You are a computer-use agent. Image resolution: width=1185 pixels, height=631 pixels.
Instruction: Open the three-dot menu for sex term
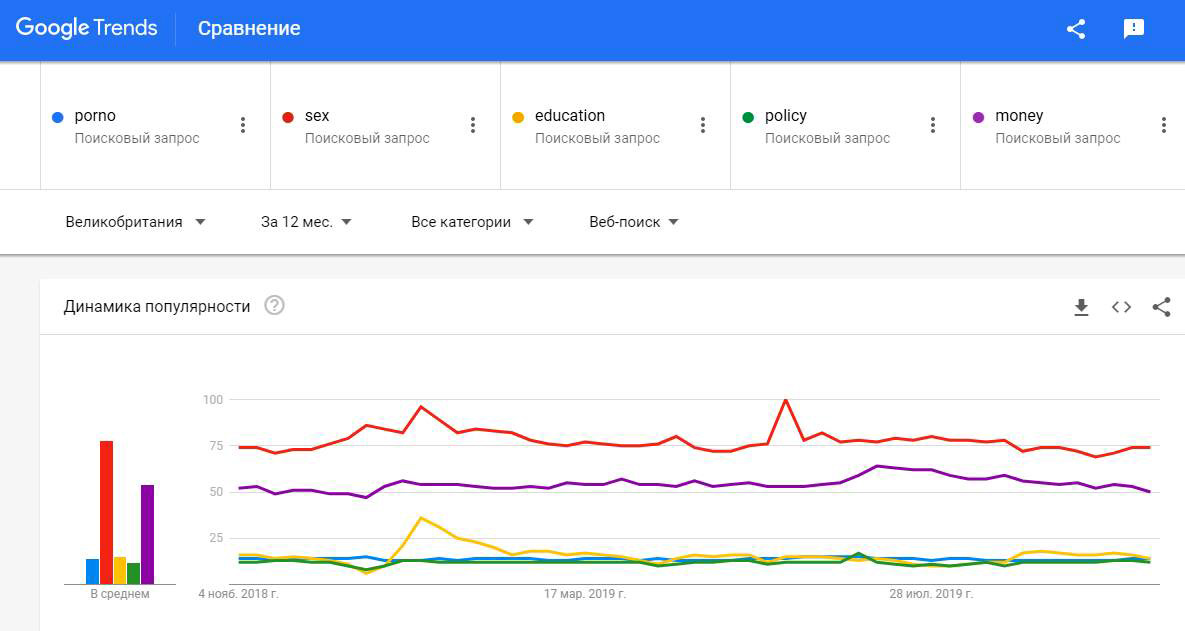tap(473, 125)
